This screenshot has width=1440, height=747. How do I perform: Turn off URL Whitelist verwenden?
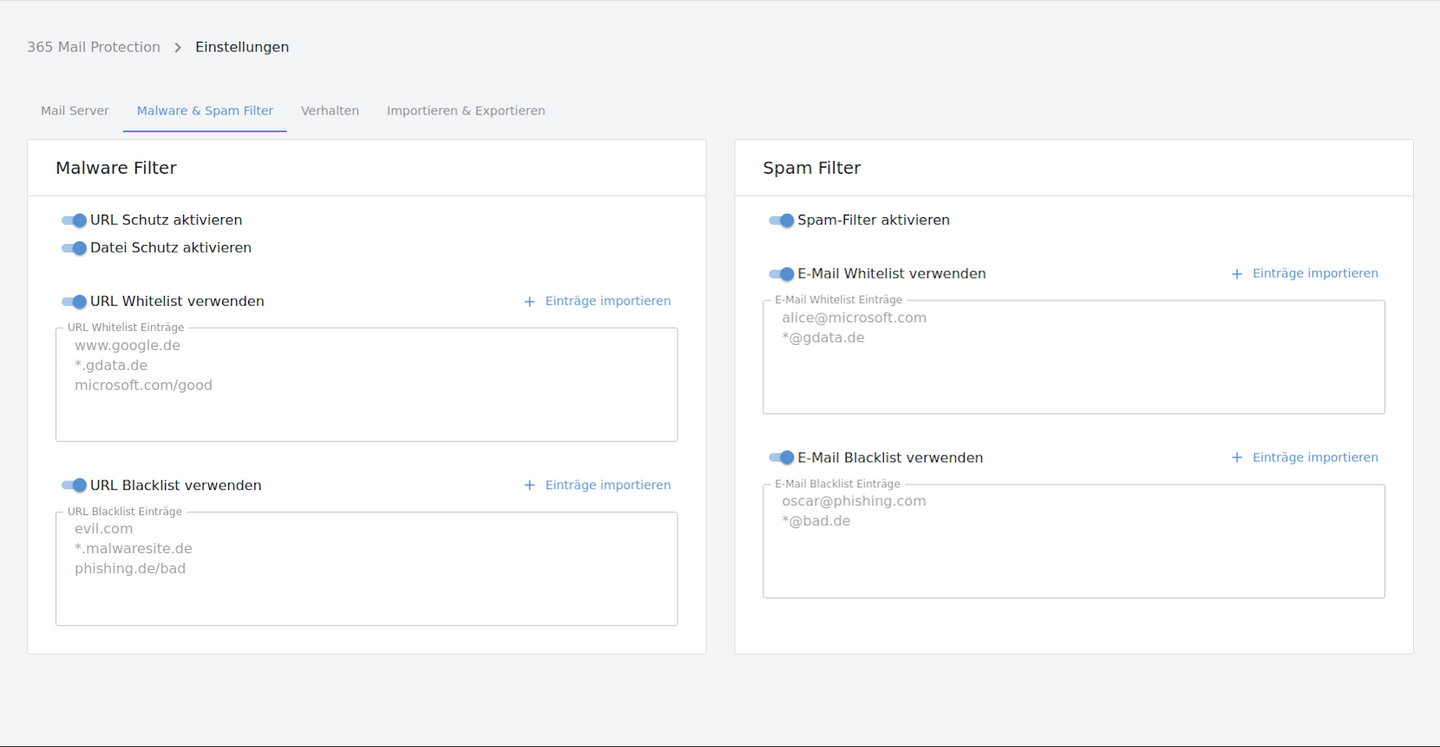point(74,301)
